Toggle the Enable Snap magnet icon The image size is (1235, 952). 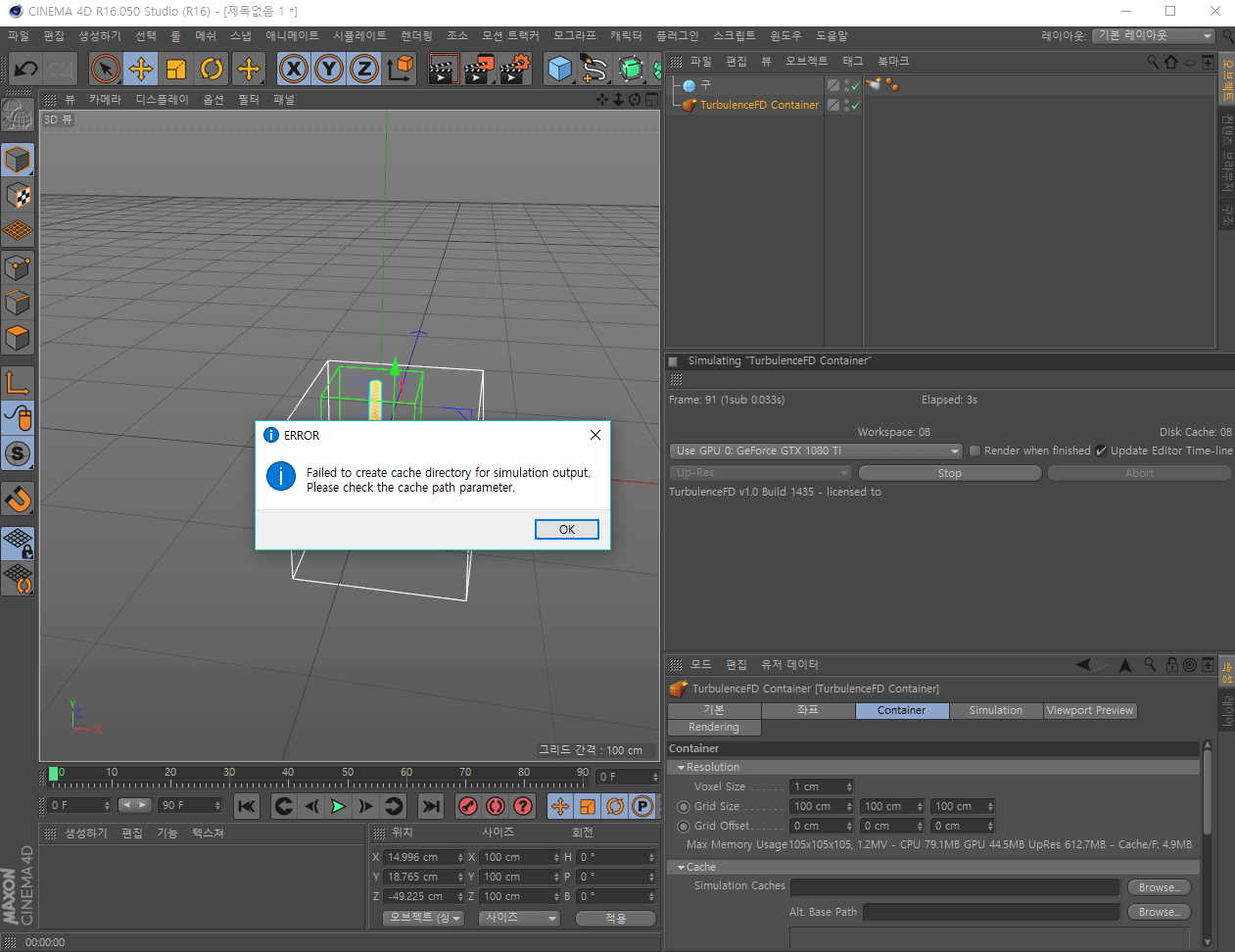pyautogui.click(x=18, y=499)
